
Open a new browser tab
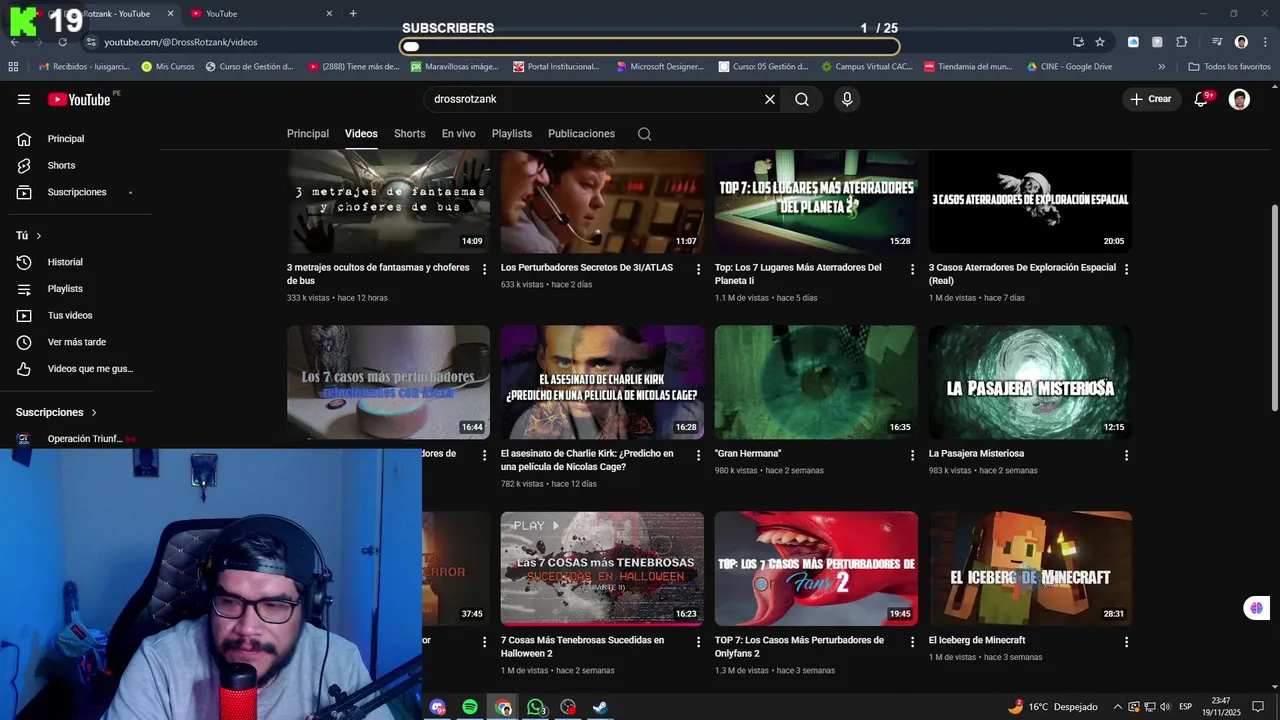(353, 14)
